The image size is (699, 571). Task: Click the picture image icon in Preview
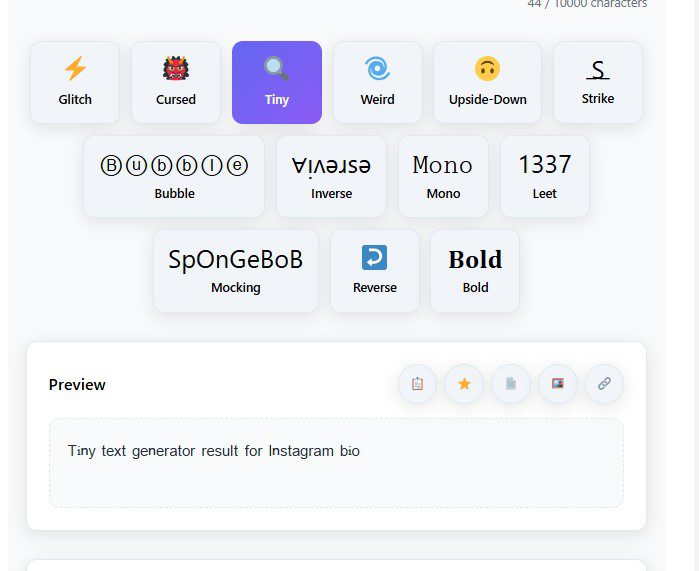[x=558, y=384]
